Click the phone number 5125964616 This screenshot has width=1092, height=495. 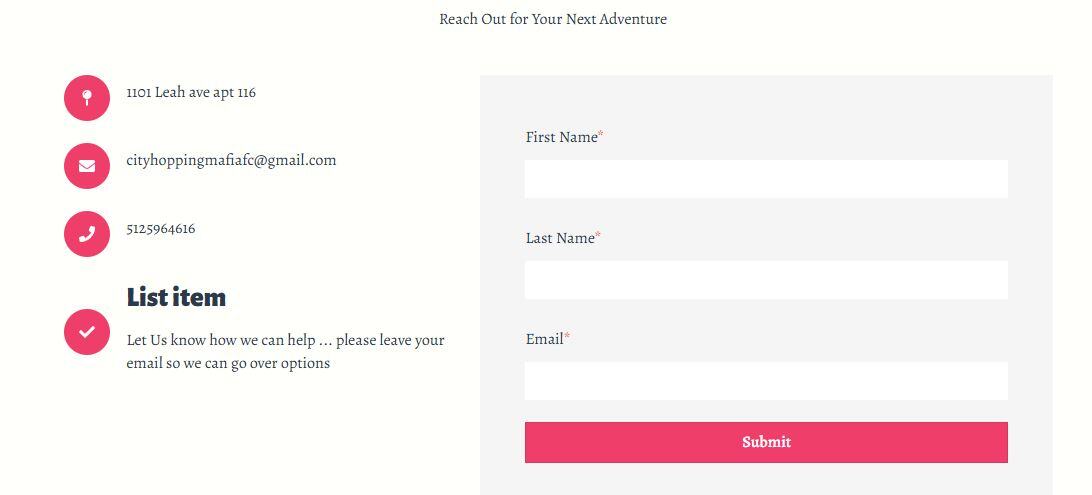(161, 228)
